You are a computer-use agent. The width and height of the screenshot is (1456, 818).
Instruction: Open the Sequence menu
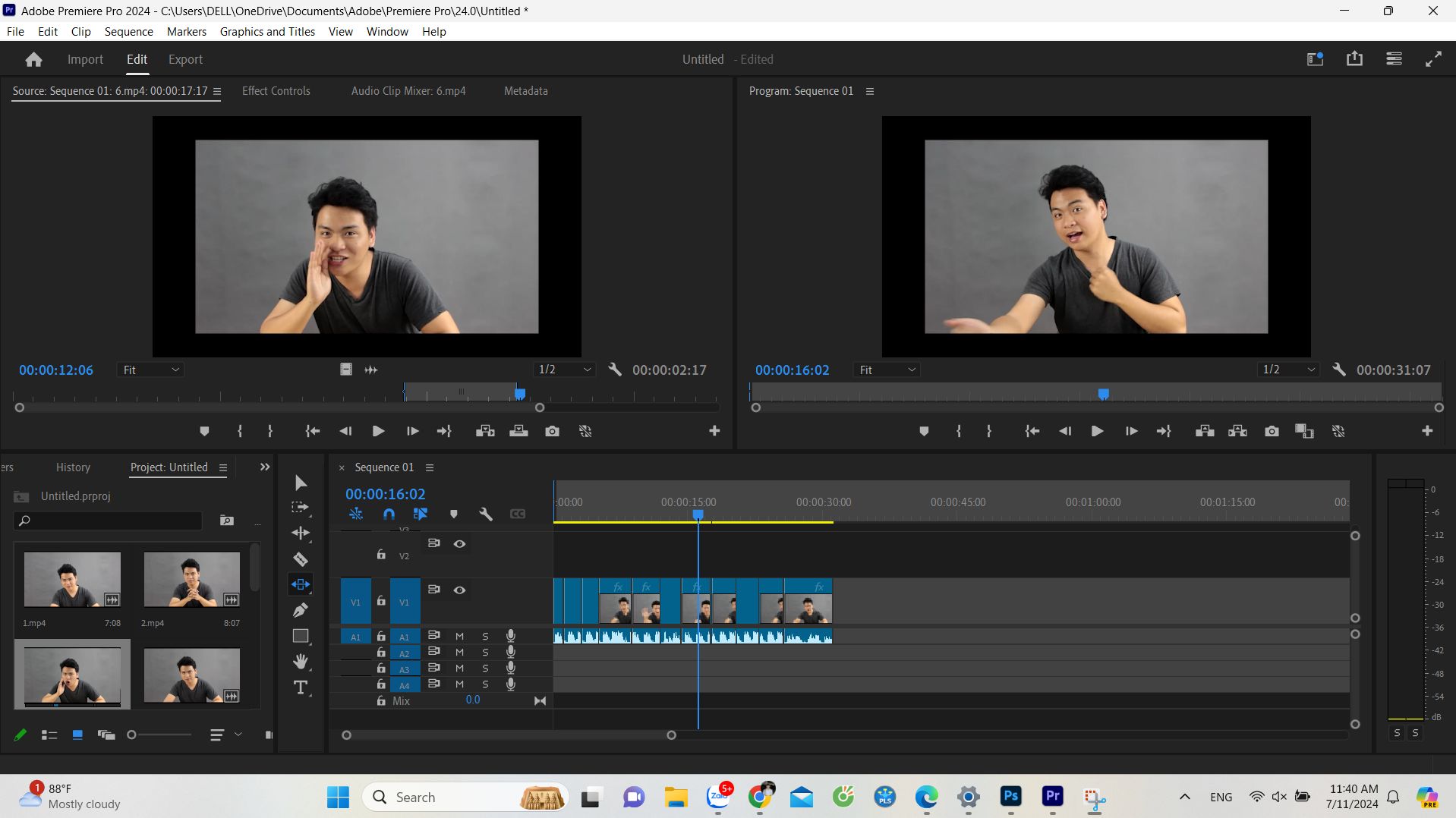pos(129,31)
